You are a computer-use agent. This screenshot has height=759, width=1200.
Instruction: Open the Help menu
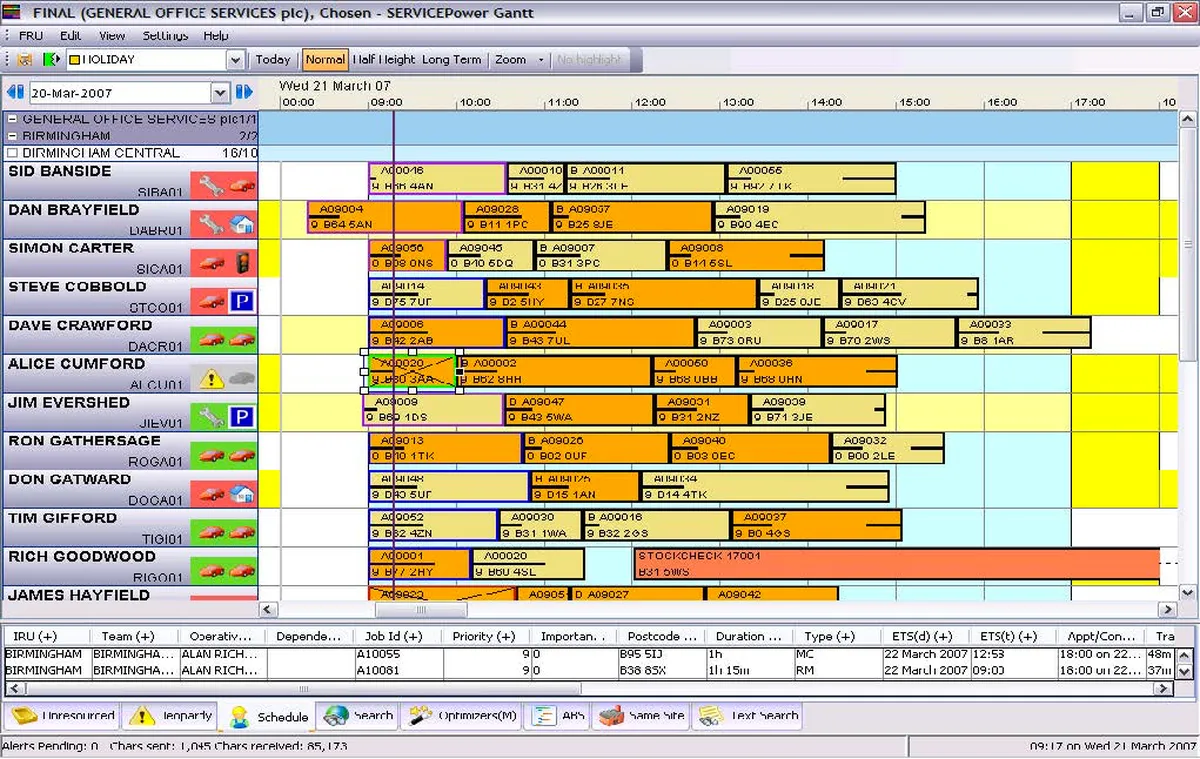[216, 35]
